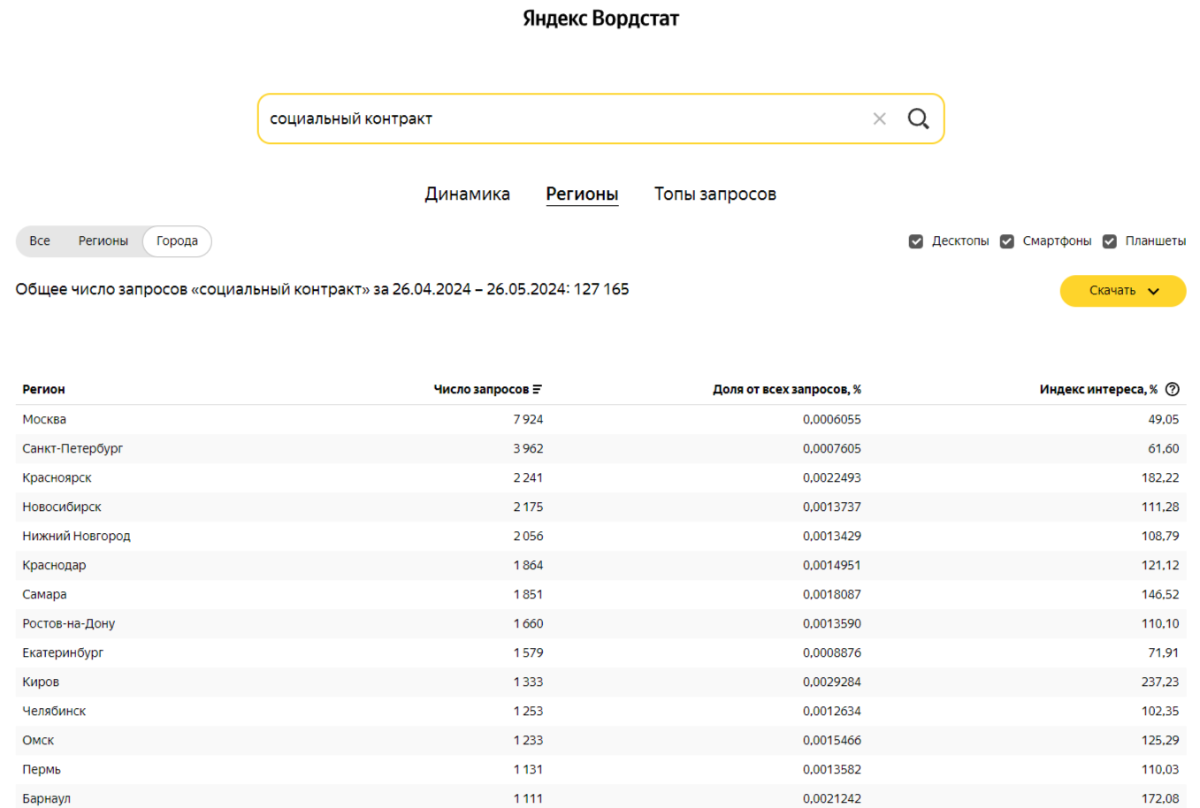Uncheck the Смартфоны checkbox
The width and height of the screenshot is (1200, 808).
(x=1007, y=241)
